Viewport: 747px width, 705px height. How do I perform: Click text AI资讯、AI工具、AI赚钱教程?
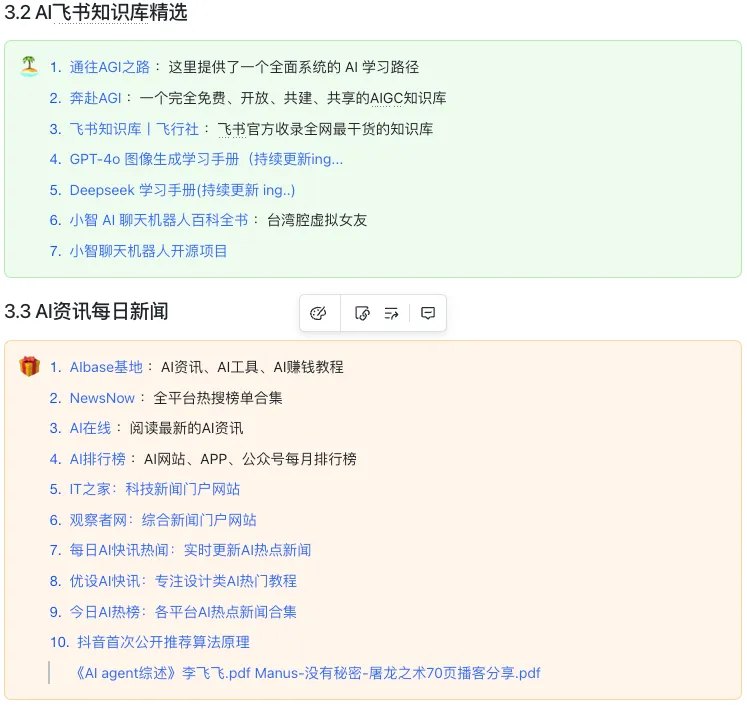[x=252, y=367]
